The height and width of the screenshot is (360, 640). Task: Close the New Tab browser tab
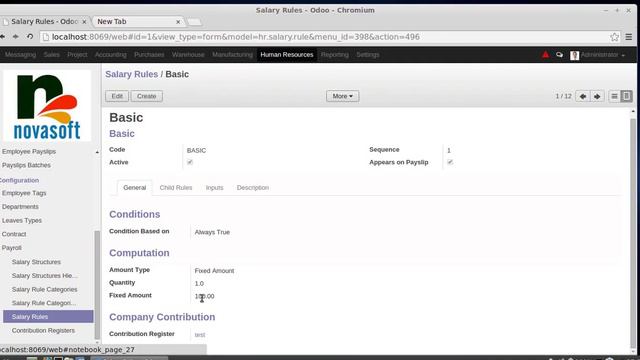[178, 22]
